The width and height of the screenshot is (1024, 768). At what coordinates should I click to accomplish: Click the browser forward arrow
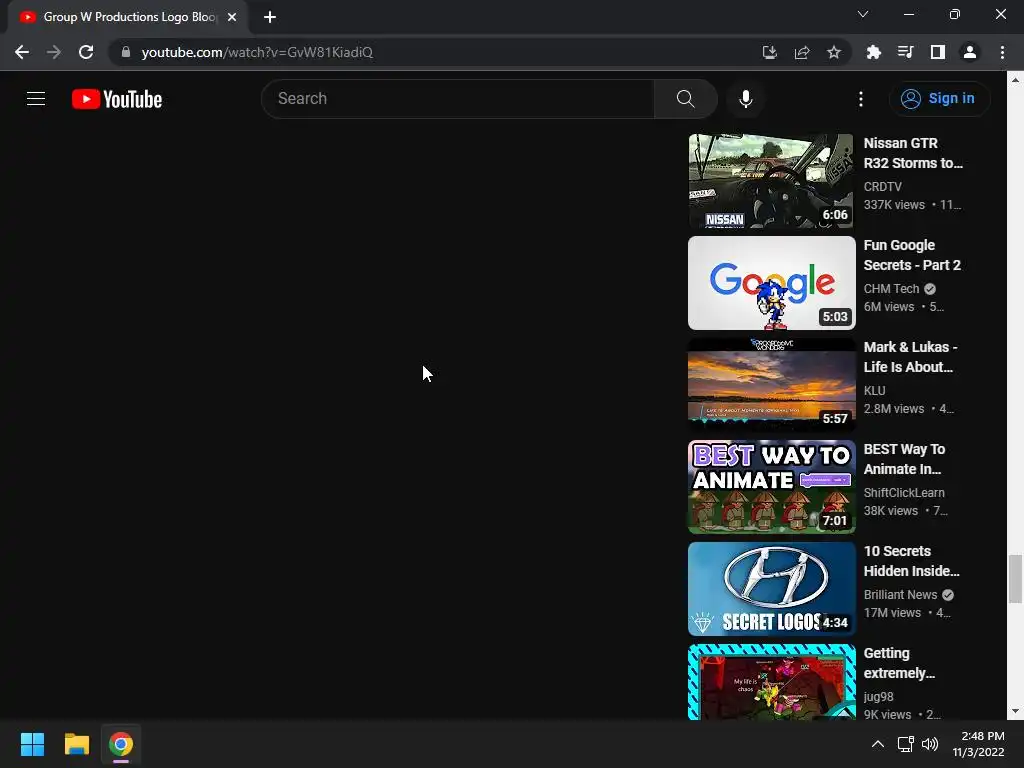click(x=54, y=52)
